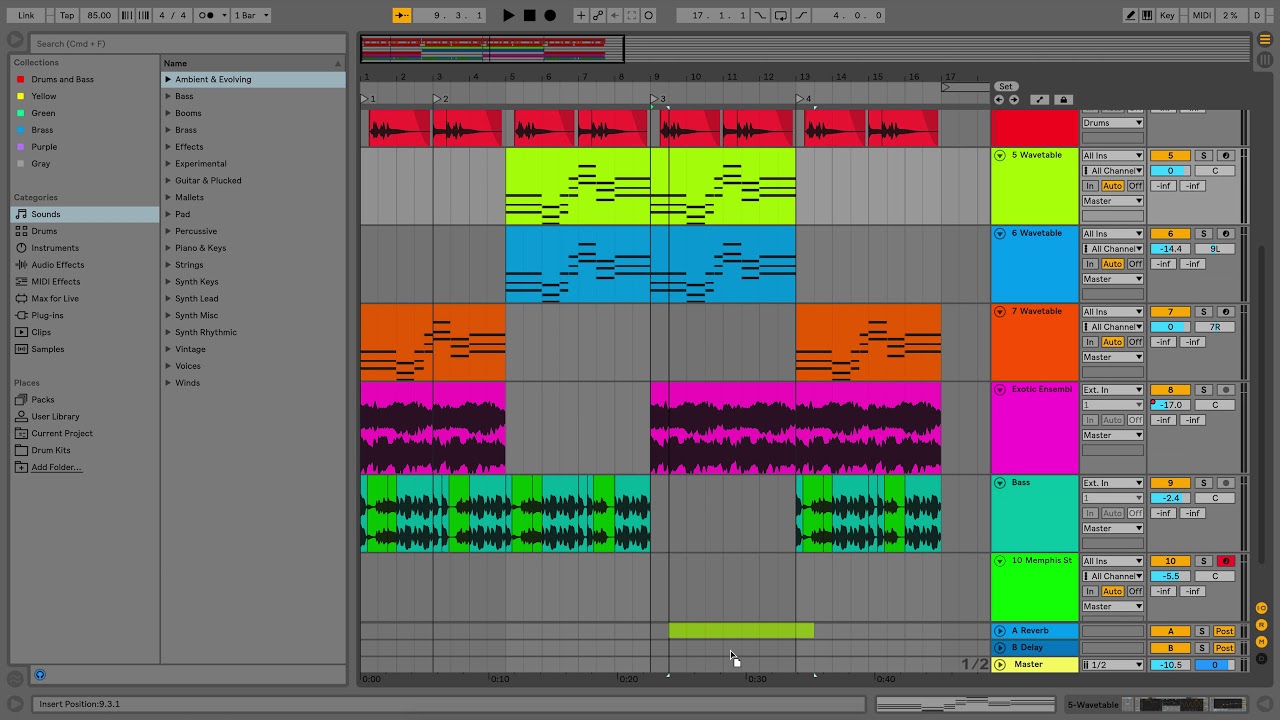This screenshot has height=720, width=1280.
Task: Click the tempo field showing 85.00
Action: pos(99,15)
